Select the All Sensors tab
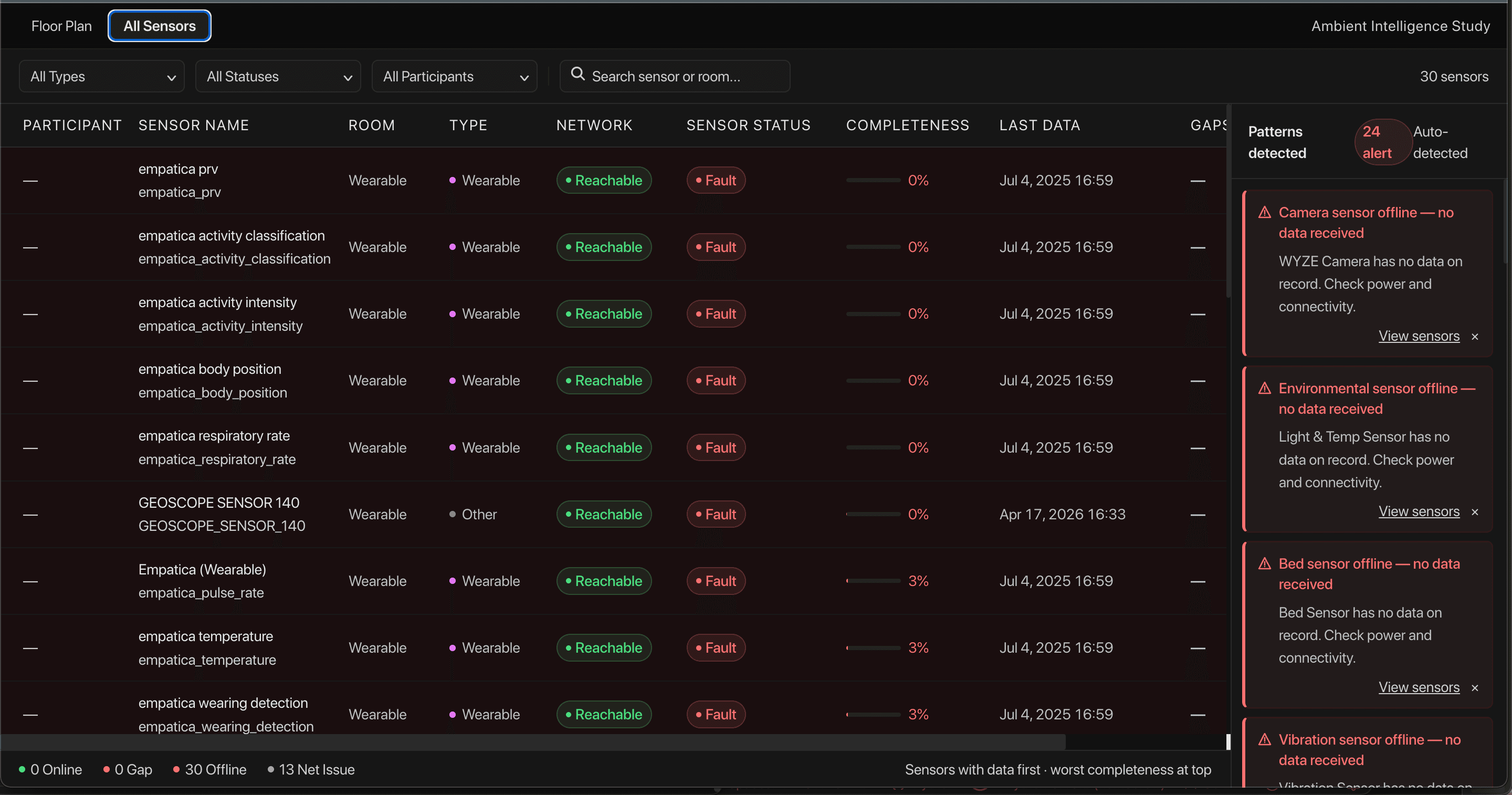1512x795 pixels. pos(160,26)
